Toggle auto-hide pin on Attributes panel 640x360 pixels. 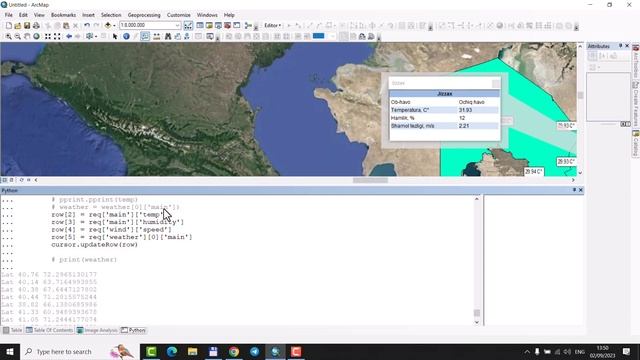tap(621, 46)
